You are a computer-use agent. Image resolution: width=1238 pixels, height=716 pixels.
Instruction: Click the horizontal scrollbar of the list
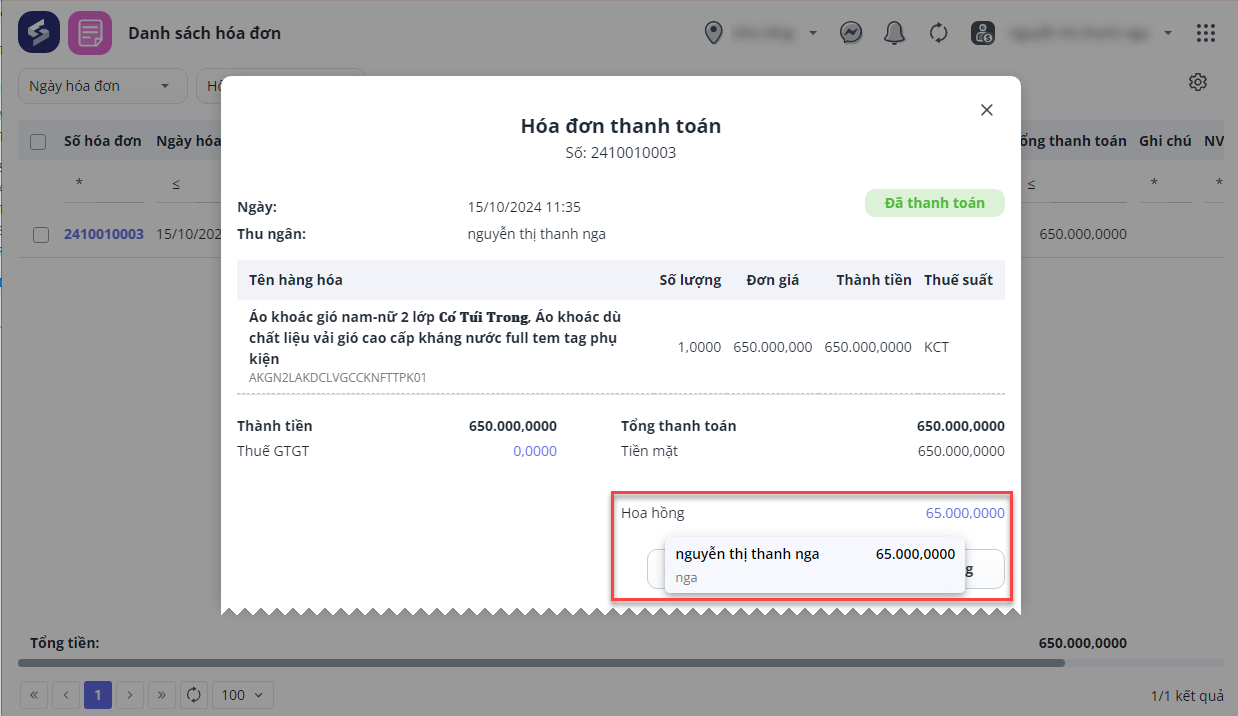541,663
